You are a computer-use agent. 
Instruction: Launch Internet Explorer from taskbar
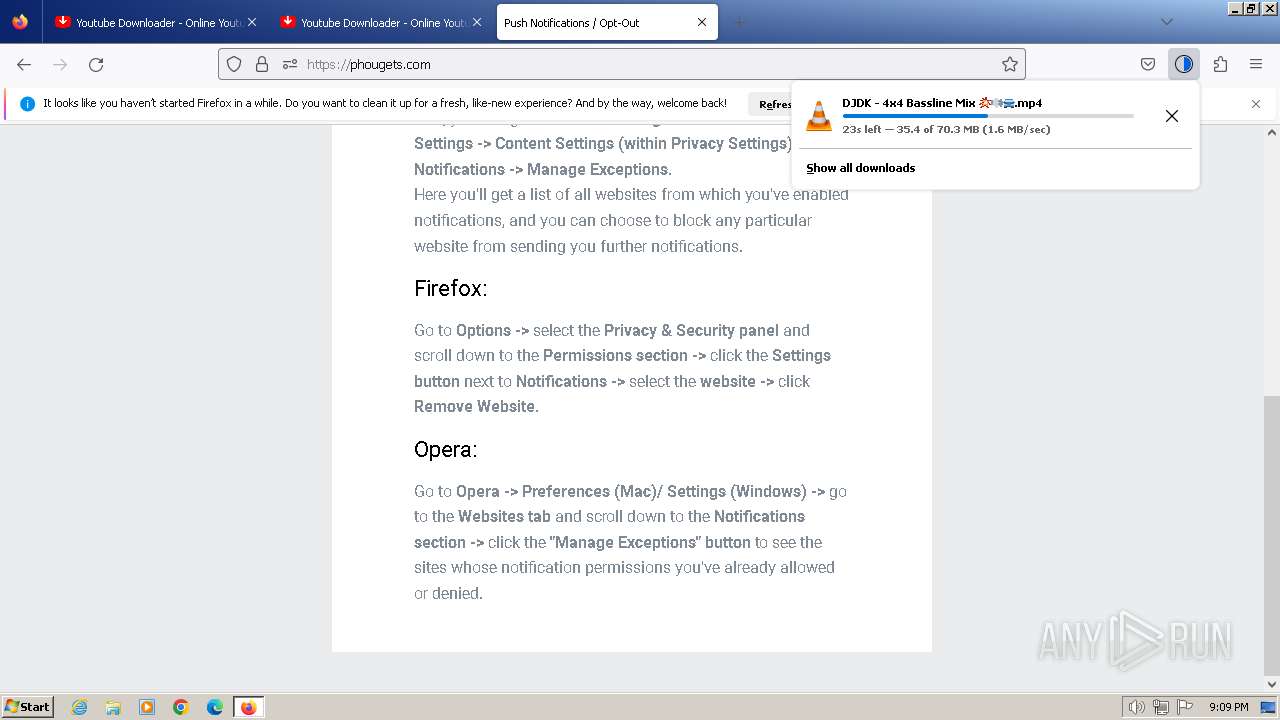[80, 707]
